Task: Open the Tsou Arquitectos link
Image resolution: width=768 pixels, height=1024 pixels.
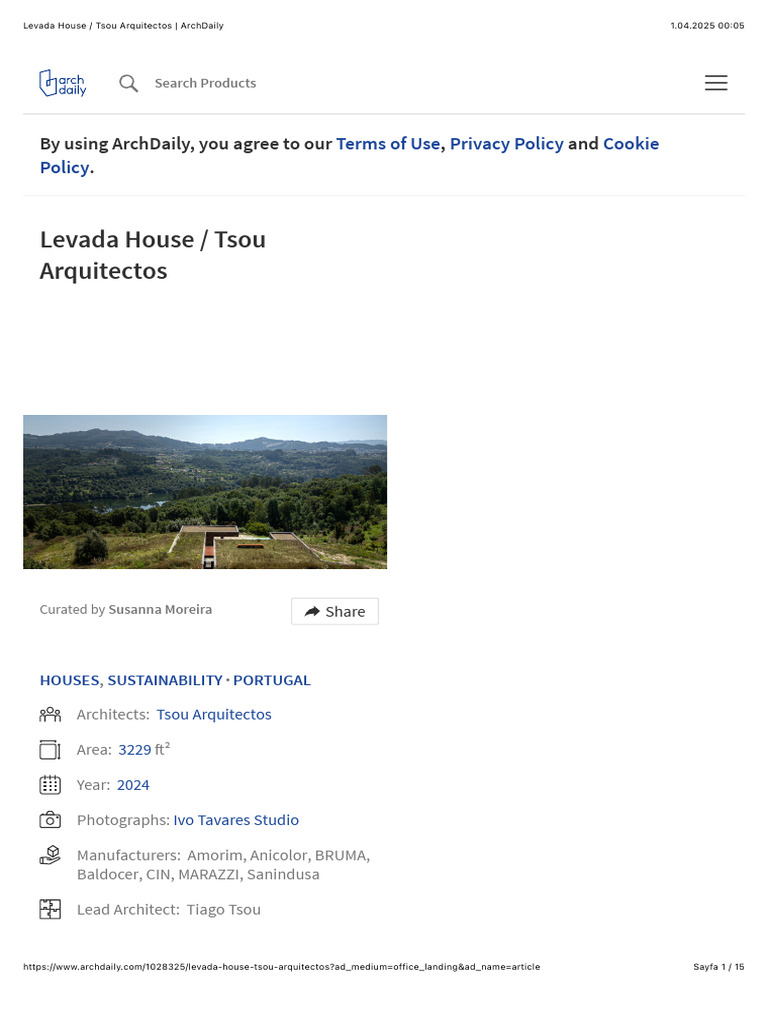Action: (x=214, y=714)
